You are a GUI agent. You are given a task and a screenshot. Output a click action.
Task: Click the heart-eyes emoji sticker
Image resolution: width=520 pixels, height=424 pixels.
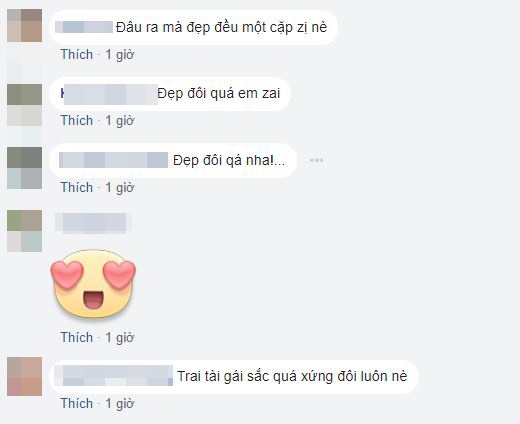point(93,284)
